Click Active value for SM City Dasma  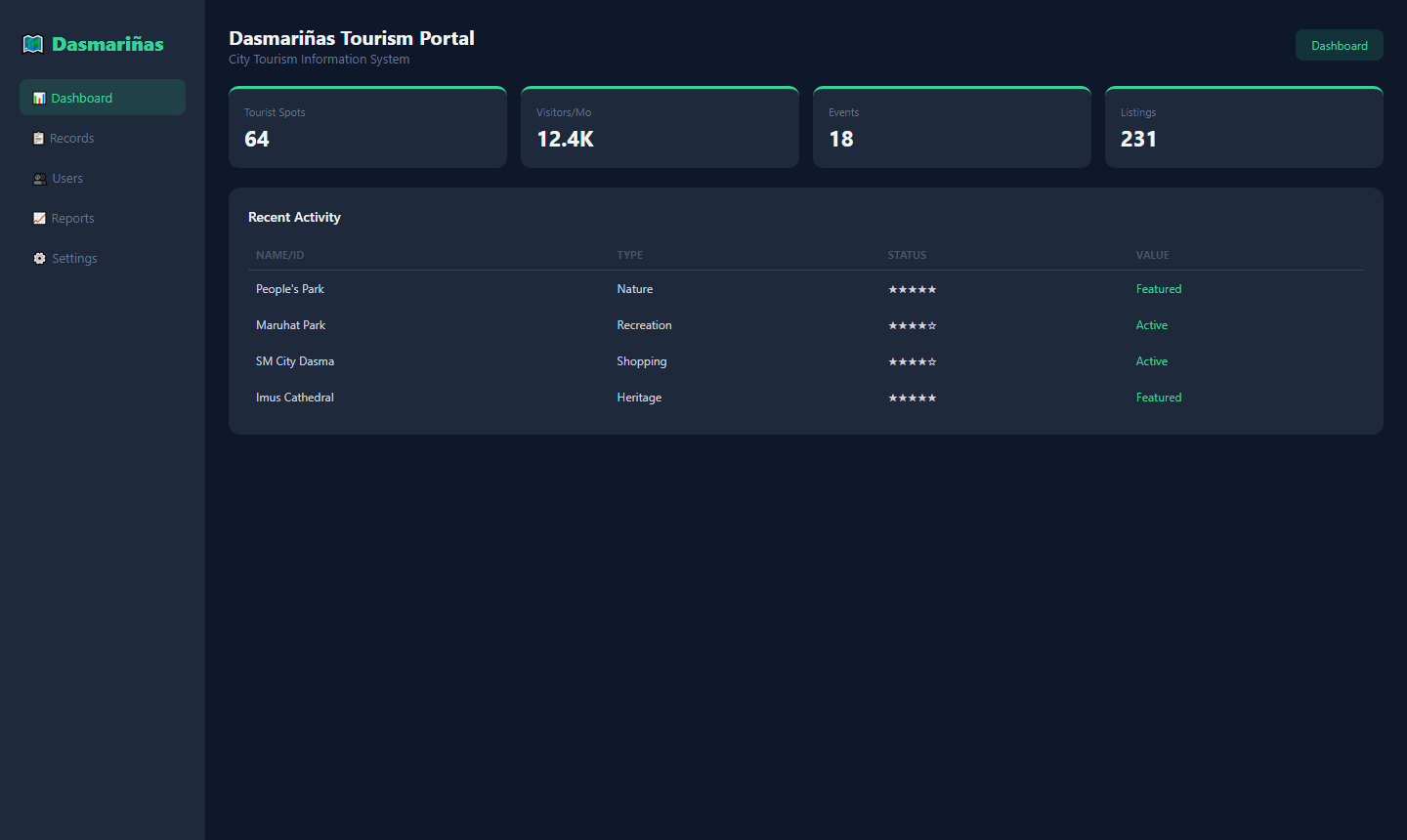1152,361
